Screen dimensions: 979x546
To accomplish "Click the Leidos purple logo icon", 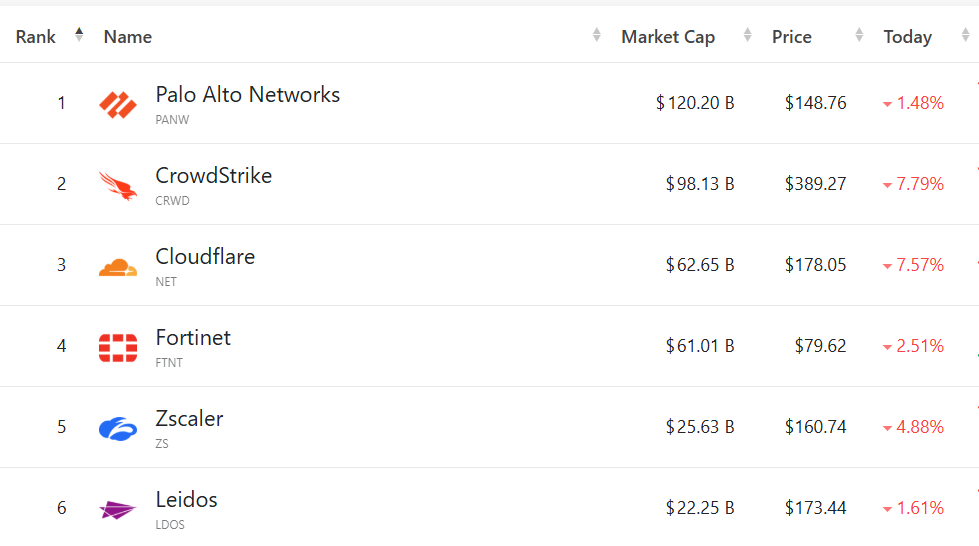I will pyautogui.click(x=118, y=509).
